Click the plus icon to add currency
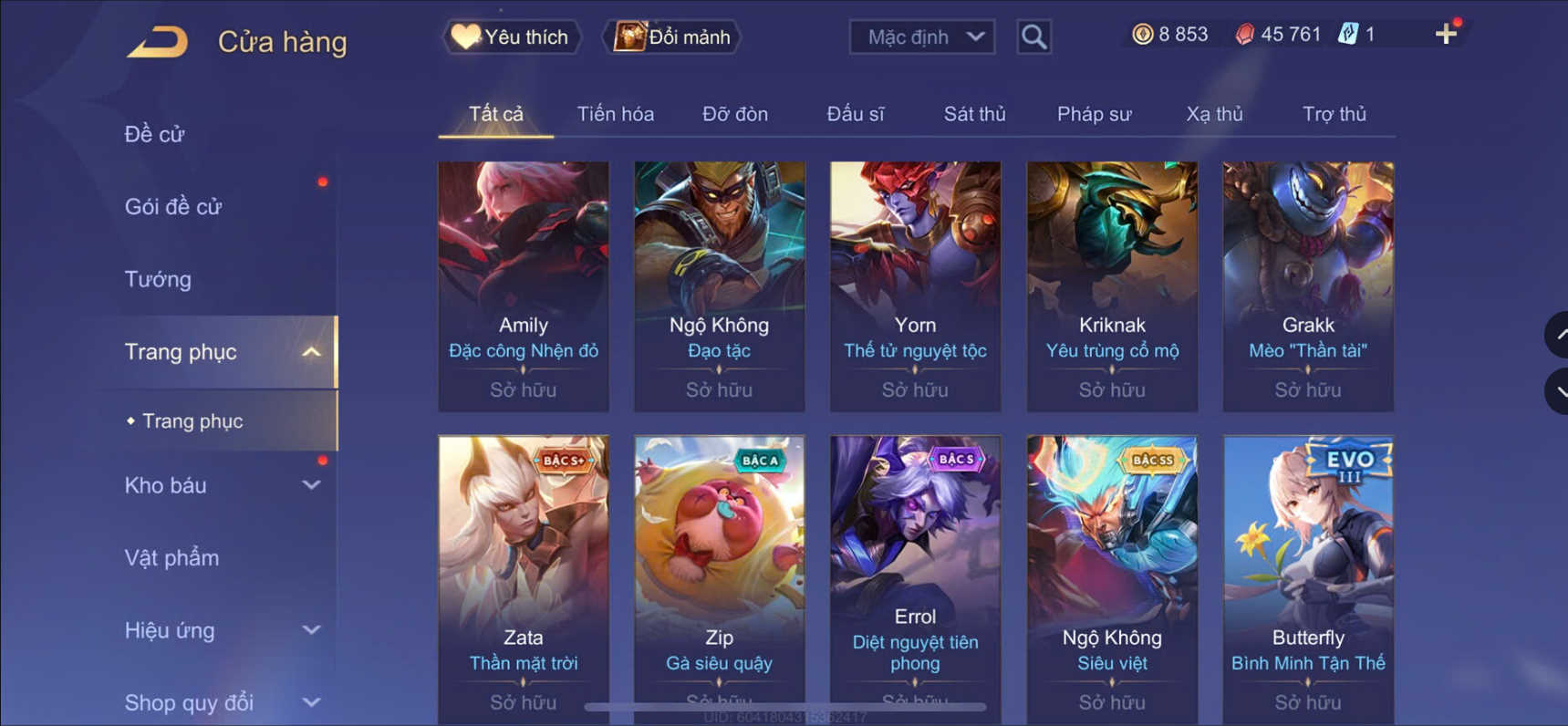The image size is (1568, 726). 1446,35
